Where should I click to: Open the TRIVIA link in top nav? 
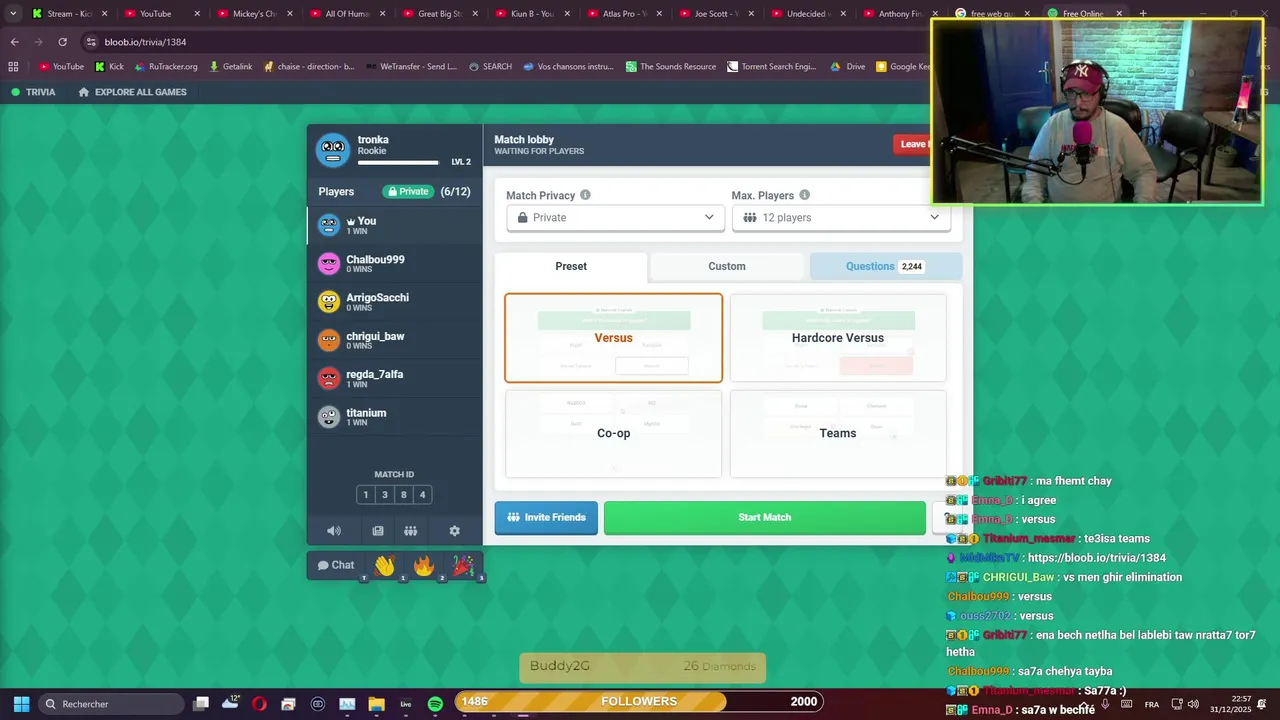tap(32, 92)
